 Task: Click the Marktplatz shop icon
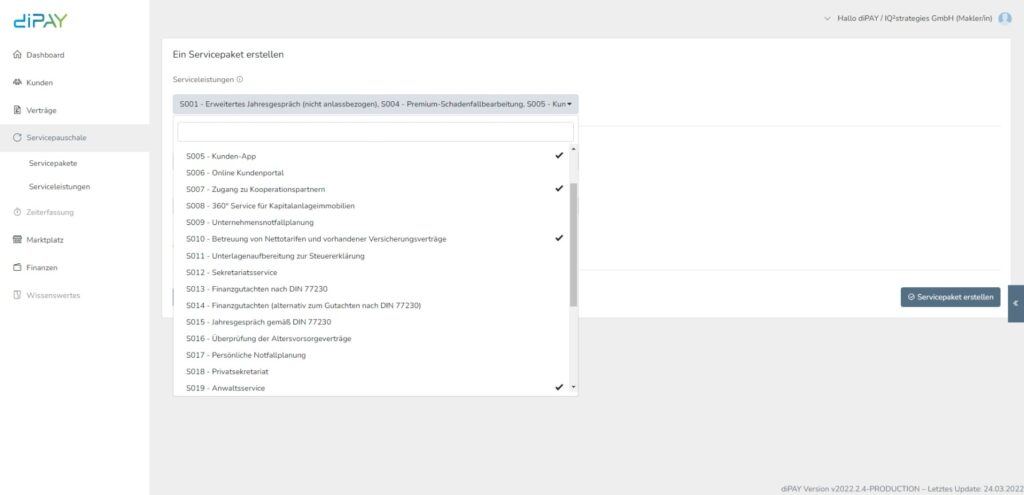coord(17,240)
